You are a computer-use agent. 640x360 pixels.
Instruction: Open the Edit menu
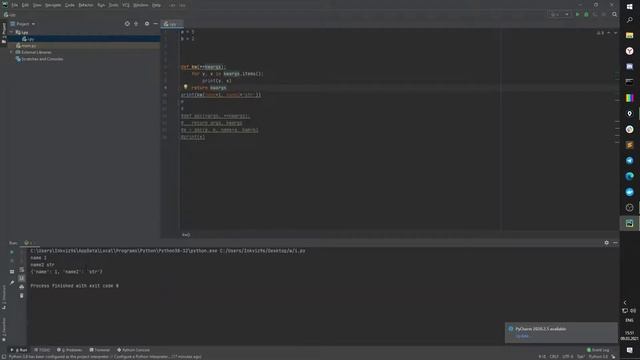coord(25,5)
